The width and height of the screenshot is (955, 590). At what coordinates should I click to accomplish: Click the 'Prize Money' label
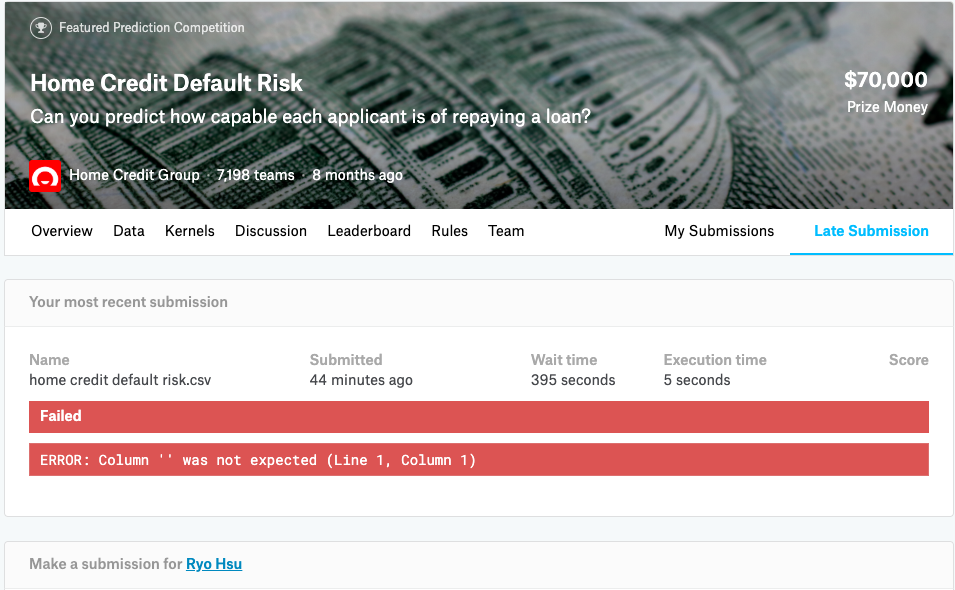click(887, 107)
